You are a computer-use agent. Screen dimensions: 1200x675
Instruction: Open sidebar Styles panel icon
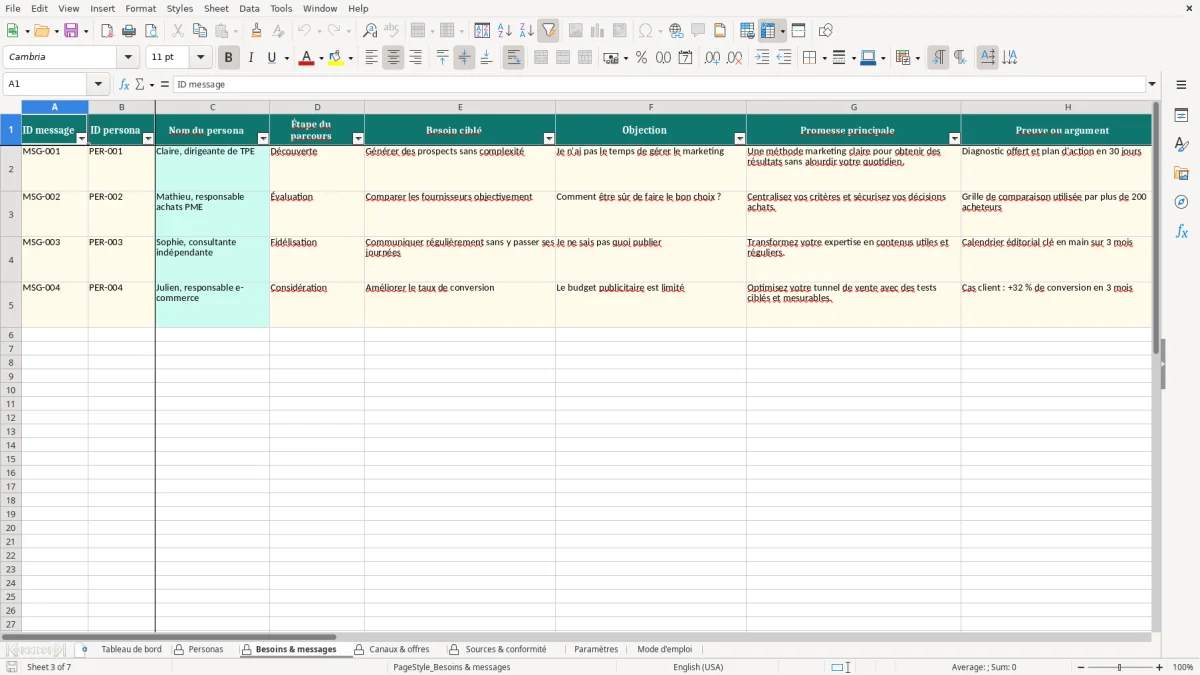1181,144
